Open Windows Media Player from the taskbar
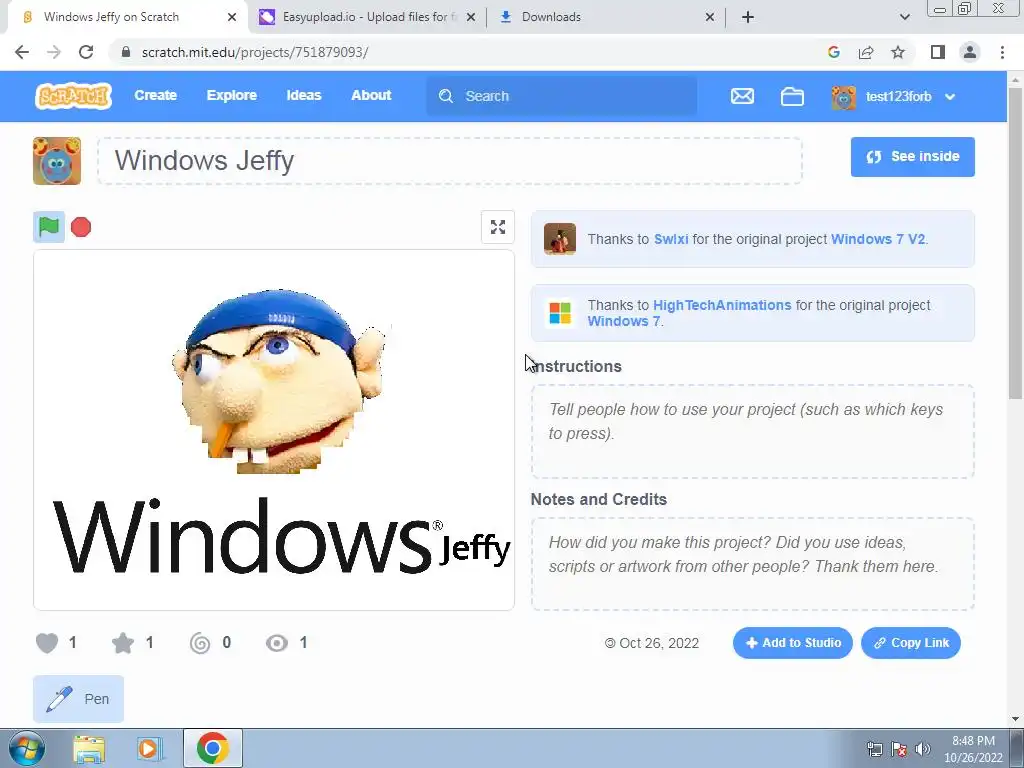The width and height of the screenshot is (1024, 768). [x=149, y=749]
